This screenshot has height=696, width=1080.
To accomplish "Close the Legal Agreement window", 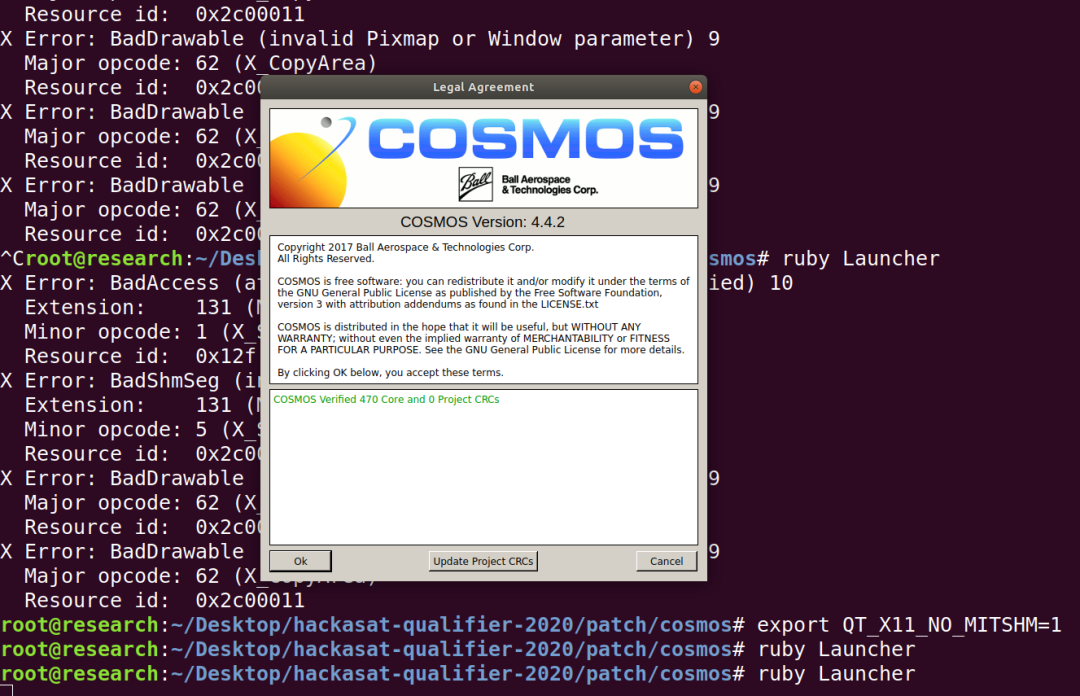I will tap(696, 87).
